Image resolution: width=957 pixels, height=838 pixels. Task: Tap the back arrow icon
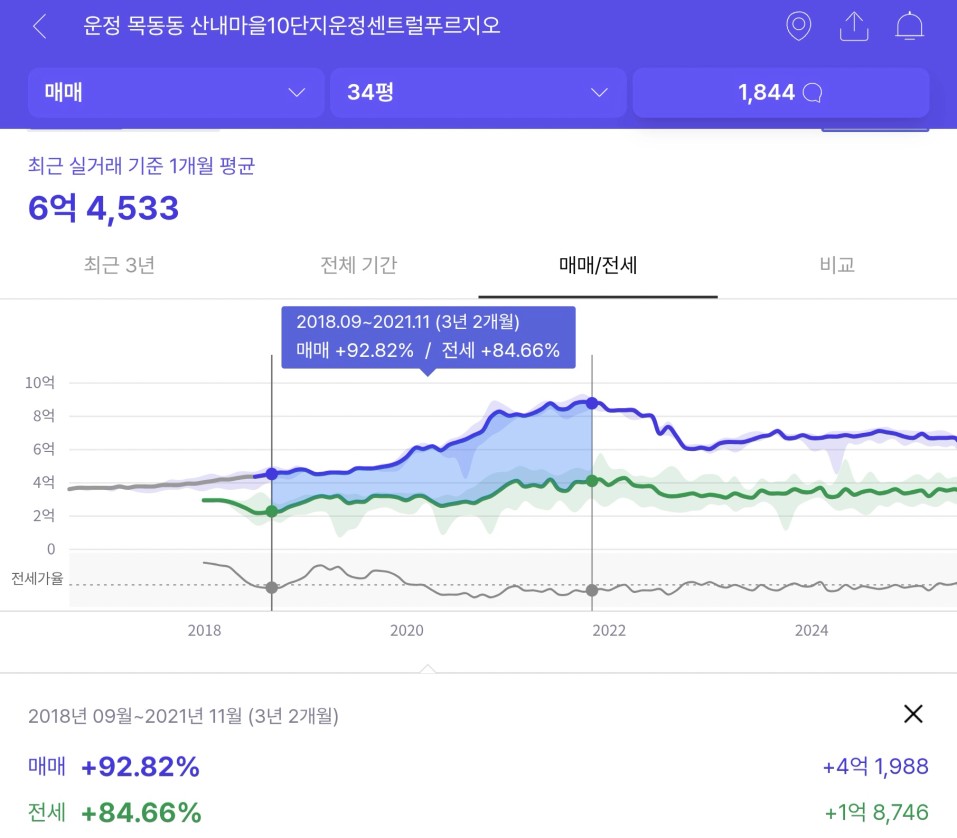(x=40, y=26)
